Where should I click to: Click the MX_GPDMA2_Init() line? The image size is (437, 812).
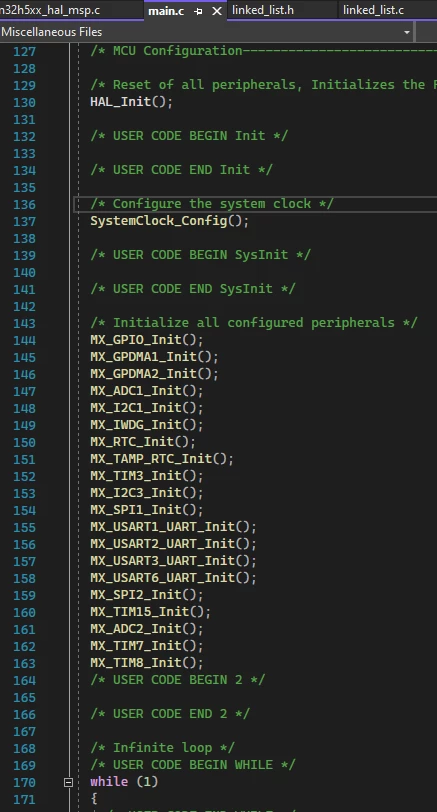click(x=154, y=374)
